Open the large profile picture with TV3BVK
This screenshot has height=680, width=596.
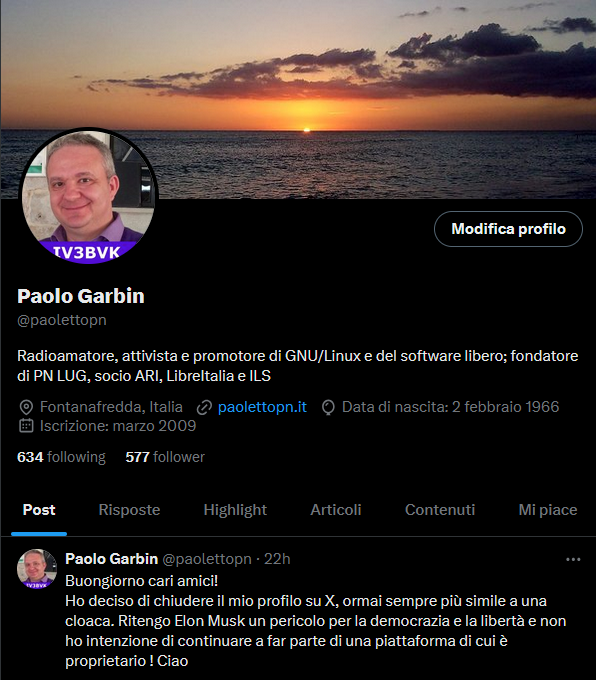pyautogui.click(x=89, y=196)
